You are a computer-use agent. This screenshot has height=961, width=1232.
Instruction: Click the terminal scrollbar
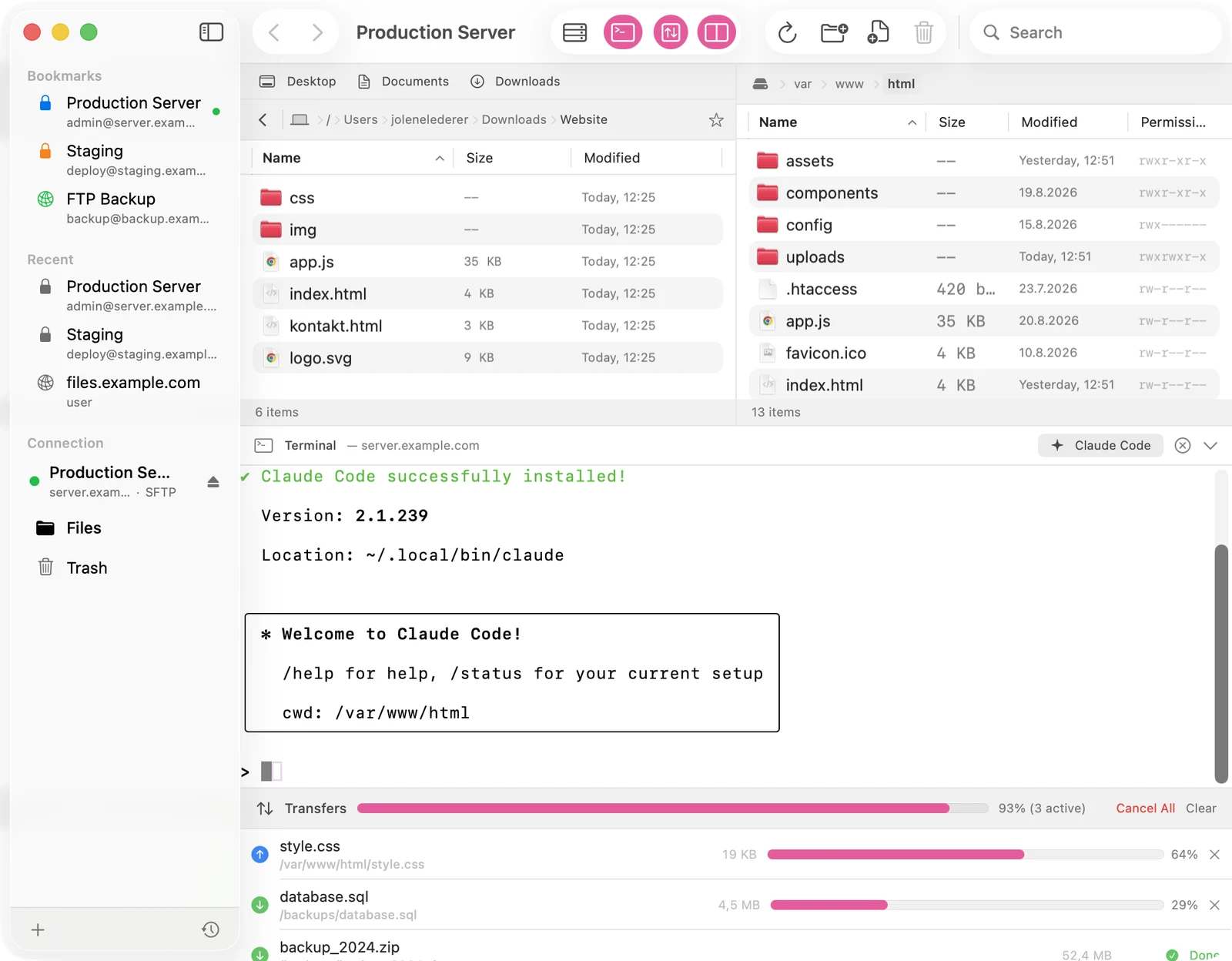point(1221,664)
